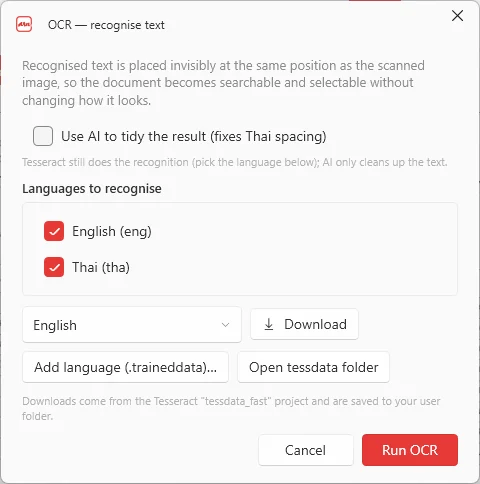Start recognition with Run OCR
Image resolution: width=480 pixels, height=484 pixels.
coord(410,450)
